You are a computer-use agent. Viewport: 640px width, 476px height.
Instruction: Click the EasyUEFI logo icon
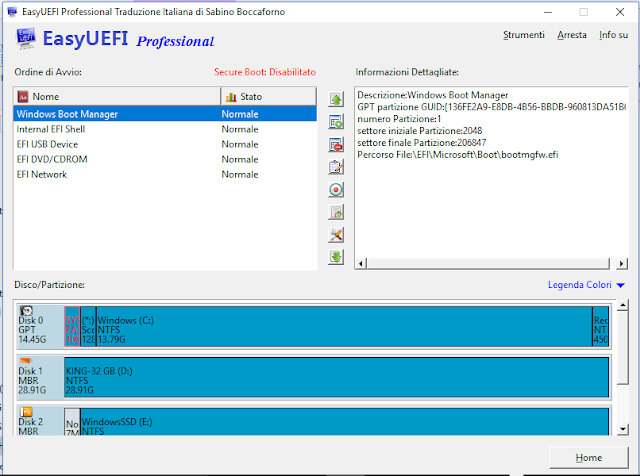click(x=26, y=39)
